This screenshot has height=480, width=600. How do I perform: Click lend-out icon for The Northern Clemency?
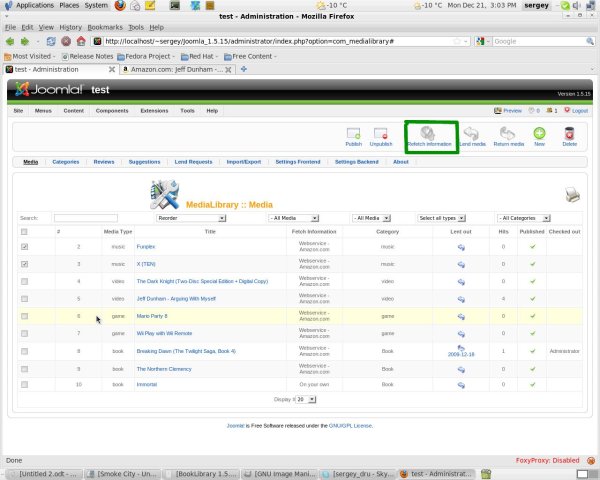coord(461,369)
